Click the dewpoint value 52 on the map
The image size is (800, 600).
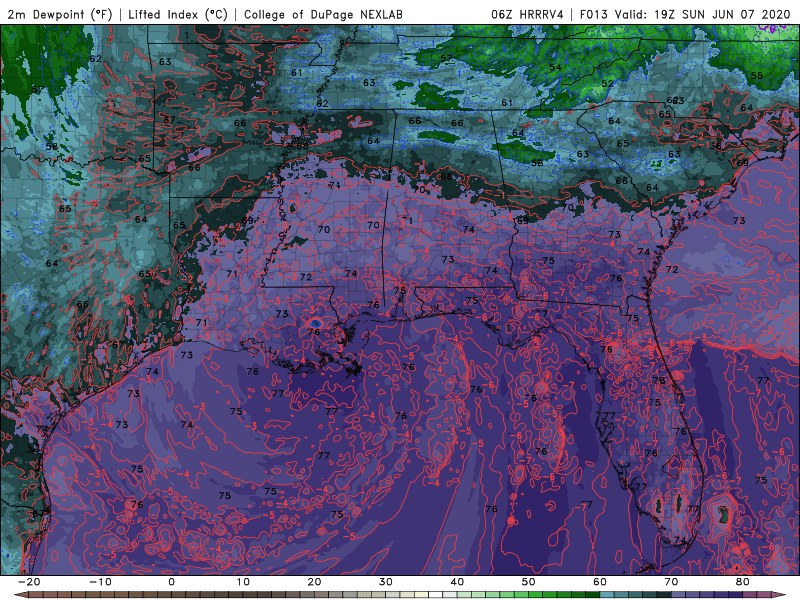point(607,83)
